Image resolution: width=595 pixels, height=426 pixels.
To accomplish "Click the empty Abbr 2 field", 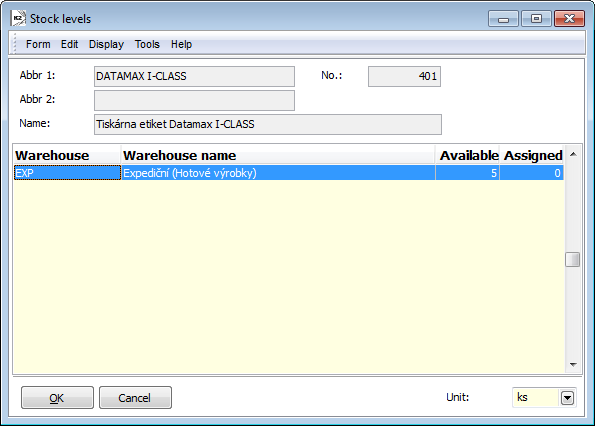I will pyautogui.click(x=194, y=101).
